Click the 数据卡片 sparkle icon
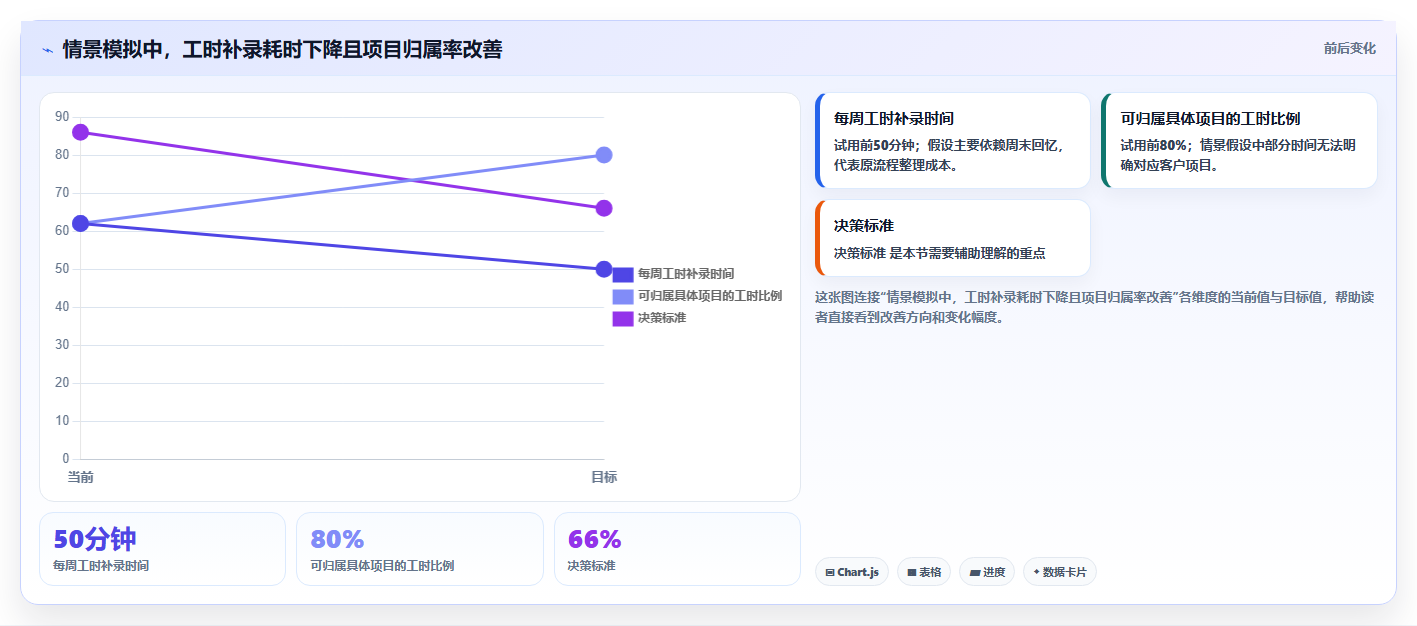The height and width of the screenshot is (626, 1417). 1037,573
